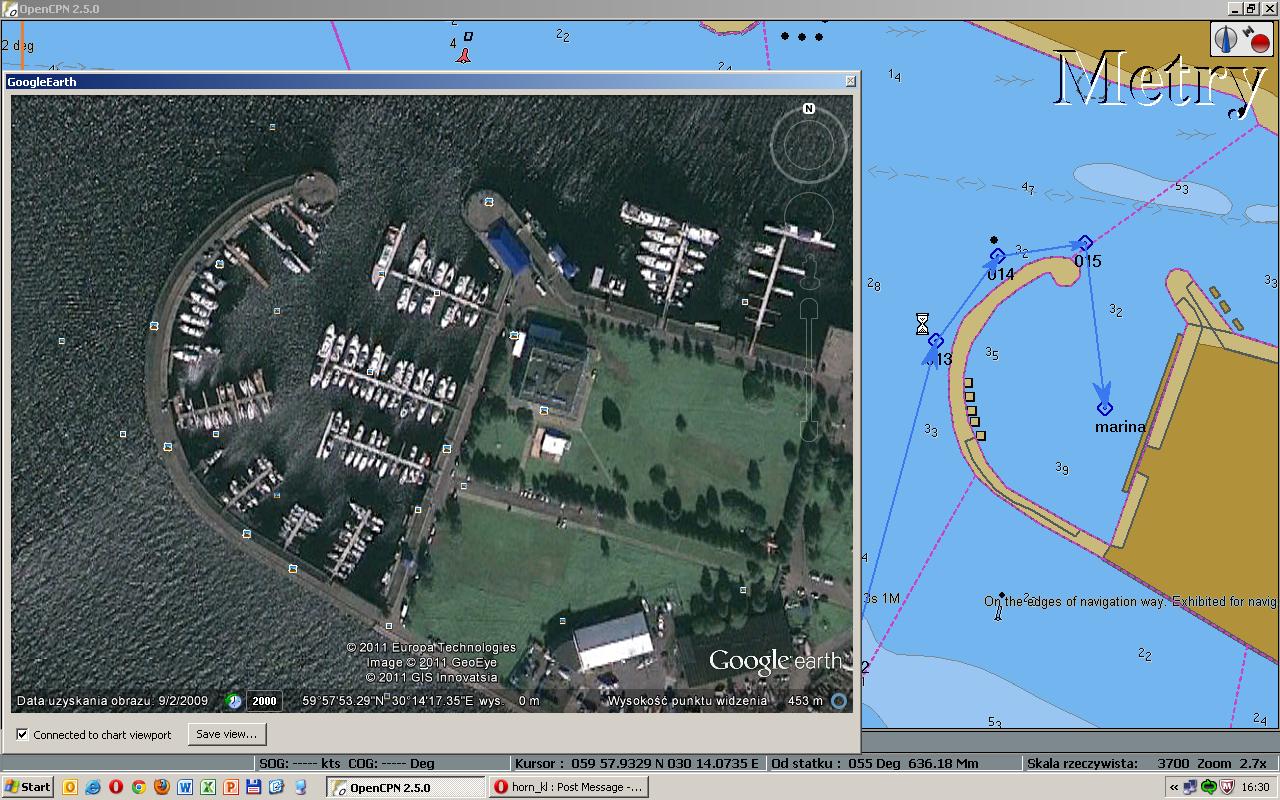Click the N north indicator on Google Earth compass
1280x800 pixels.
(809, 108)
